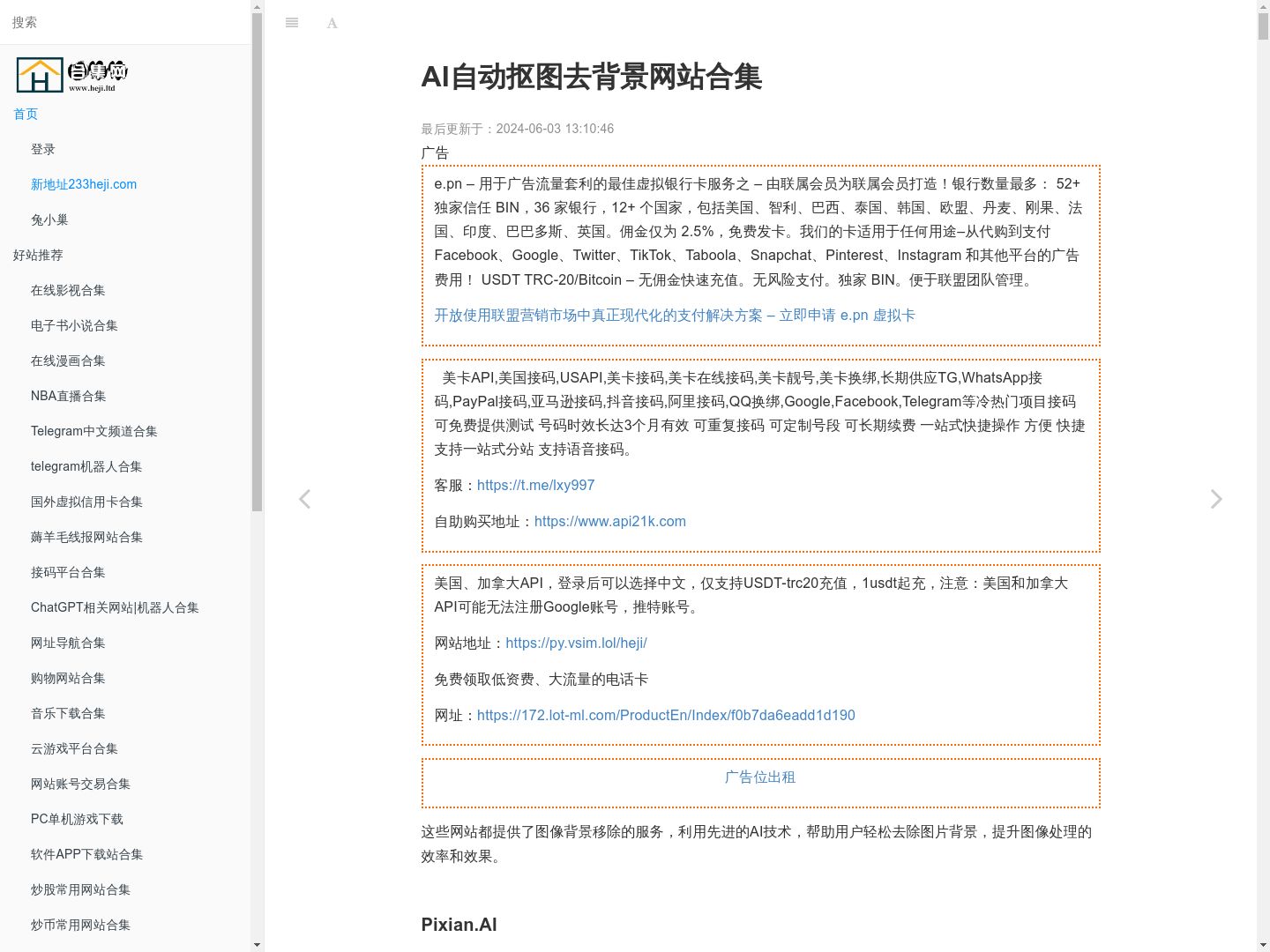Click the page scrollbar down arrow
Viewport: 1270px width, 952px height.
coord(1263,945)
